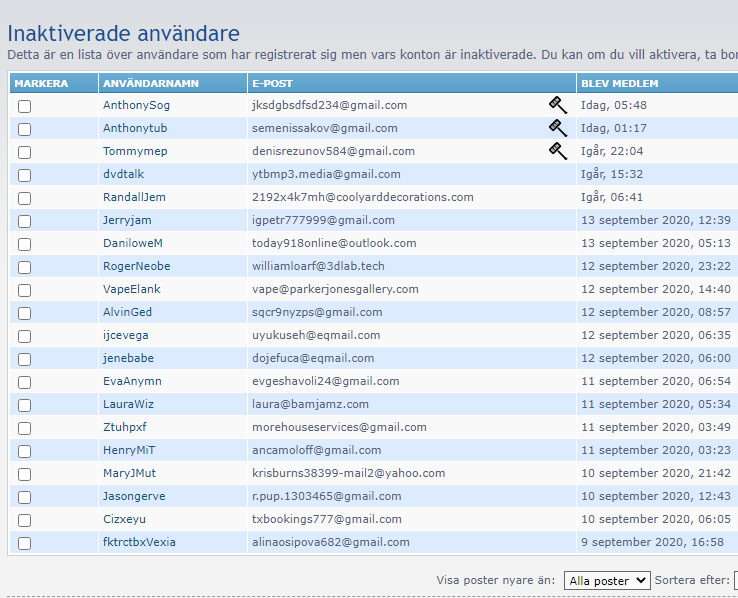Open the VapeElank profile link

point(132,289)
